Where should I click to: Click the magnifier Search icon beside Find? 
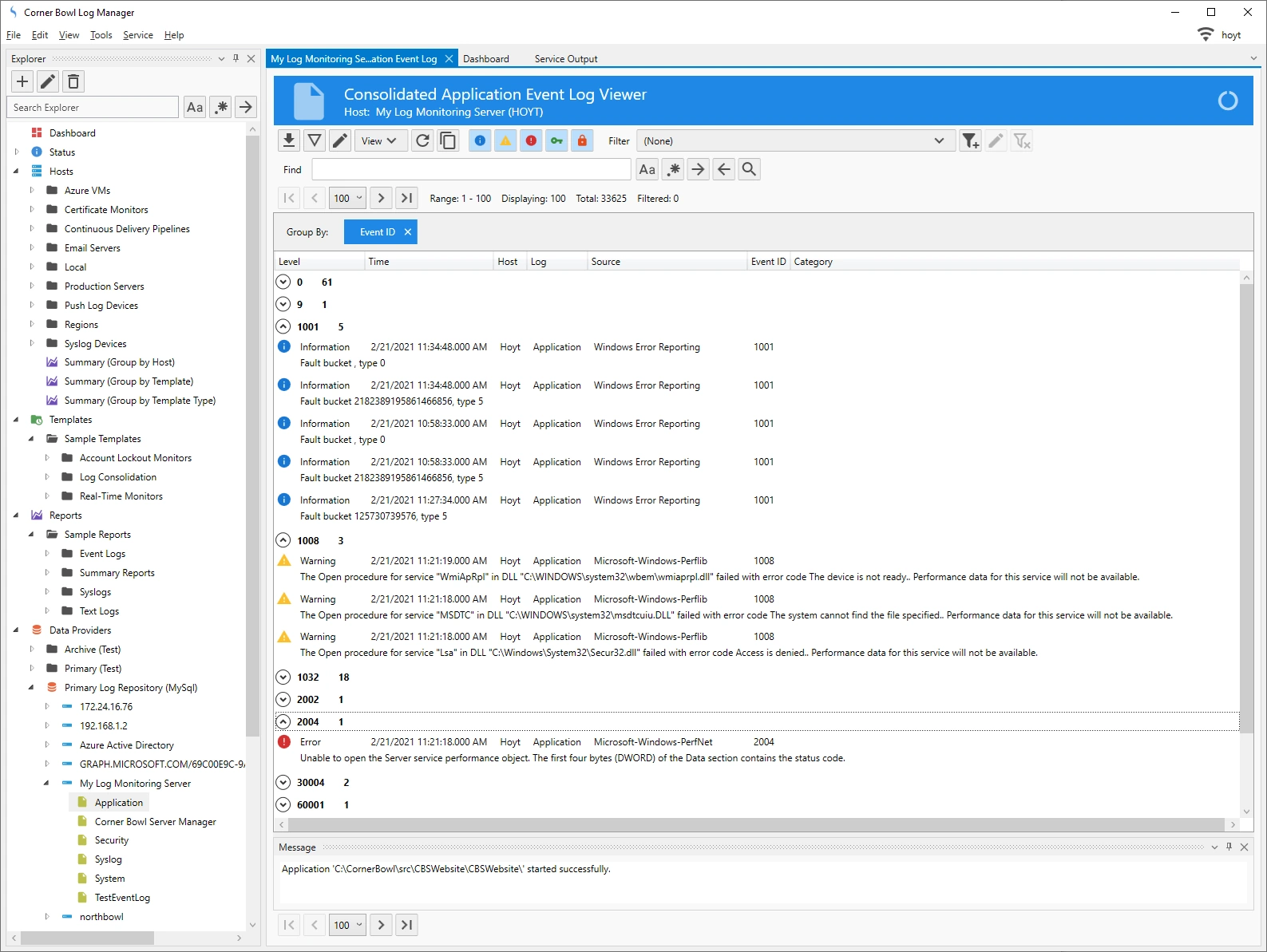click(x=749, y=169)
